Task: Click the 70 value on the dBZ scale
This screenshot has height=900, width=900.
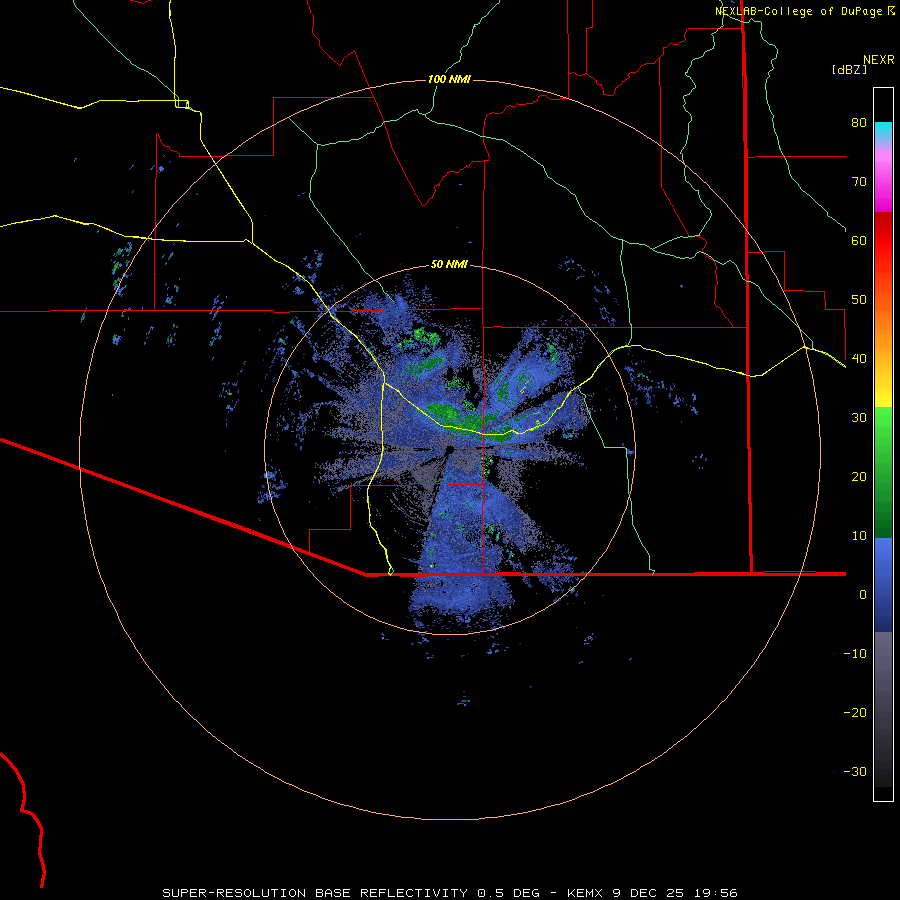Action: (x=859, y=182)
